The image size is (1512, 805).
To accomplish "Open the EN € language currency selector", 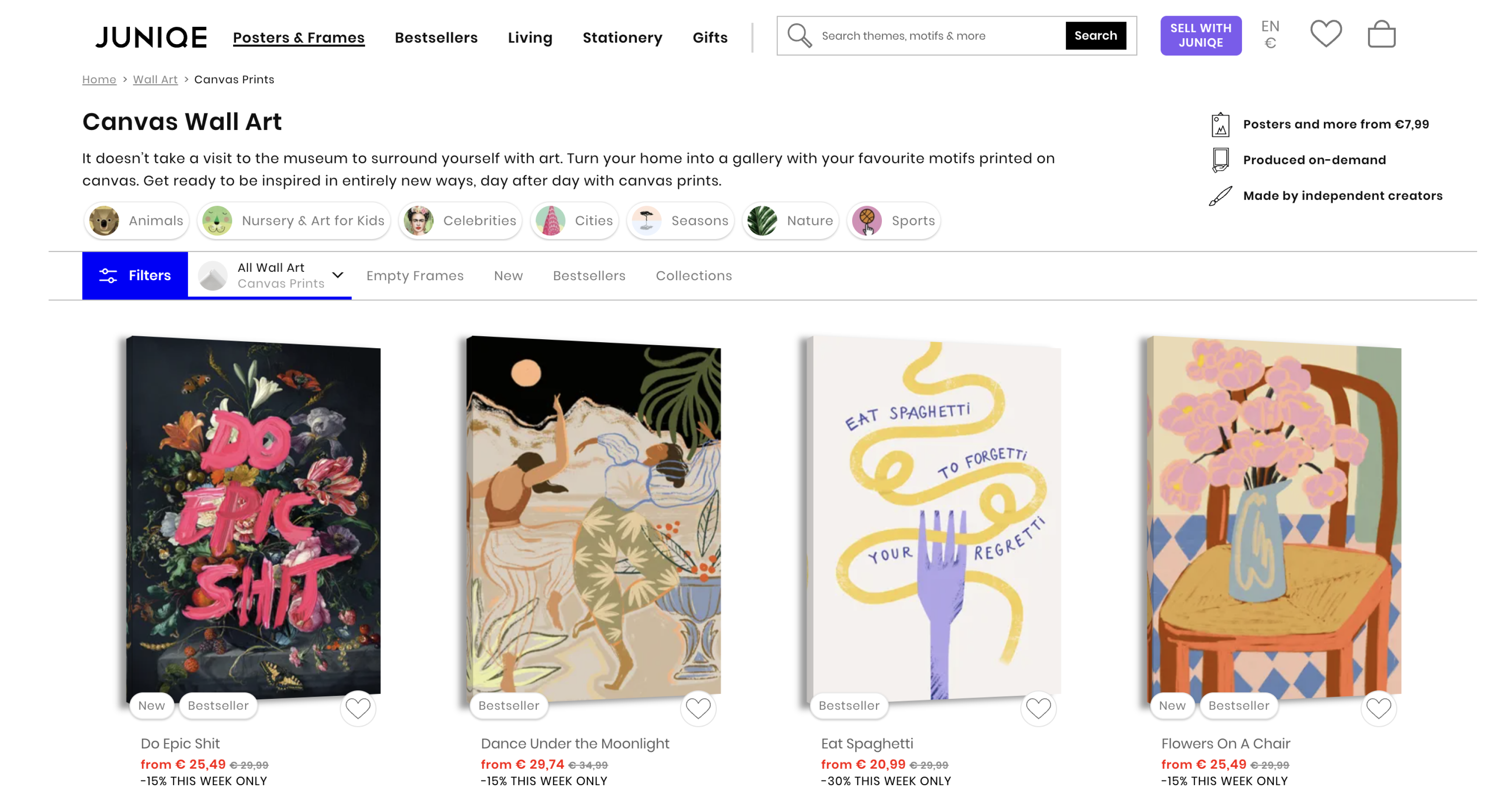I will tap(1270, 35).
